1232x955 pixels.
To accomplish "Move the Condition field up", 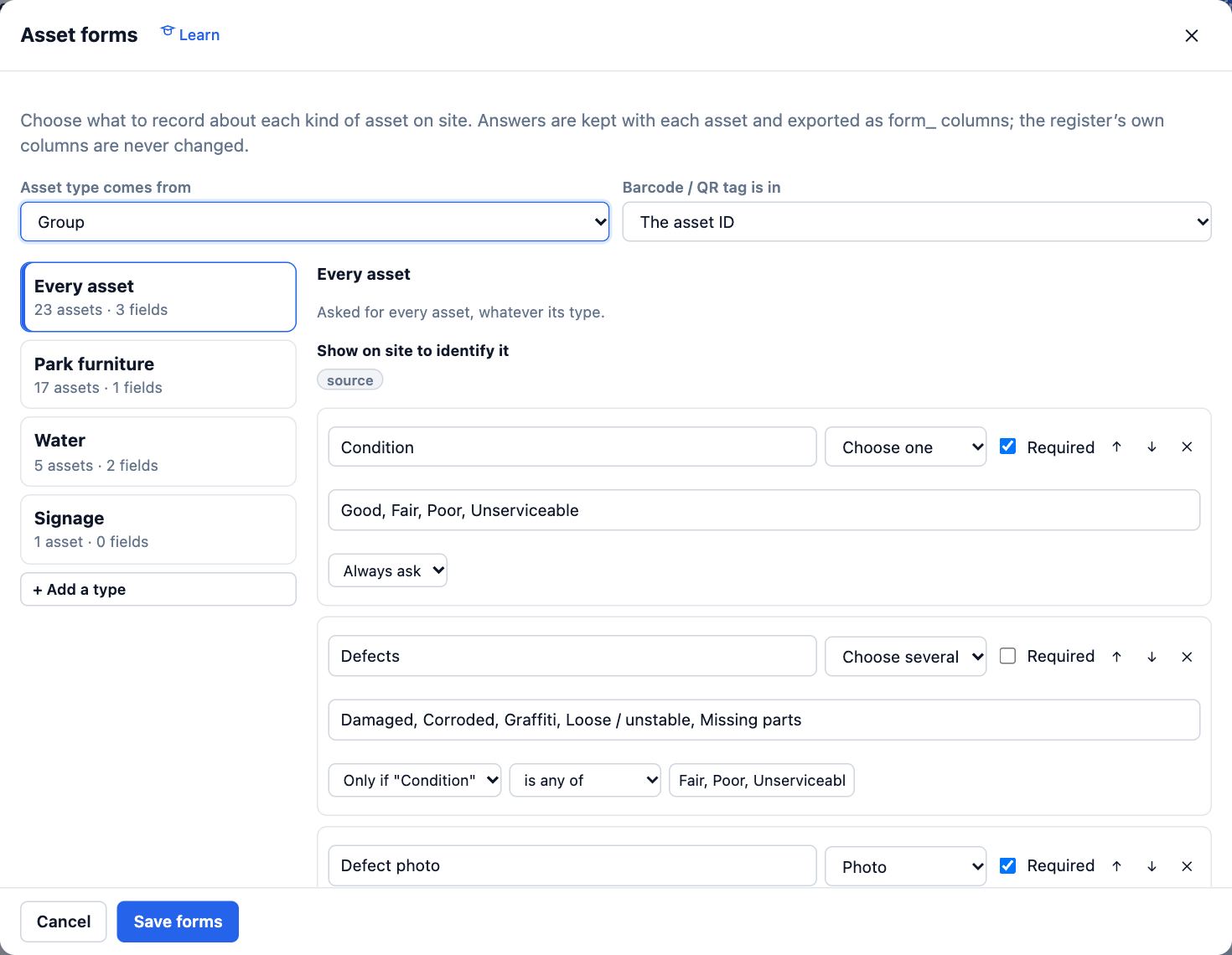I will (x=1116, y=447).
